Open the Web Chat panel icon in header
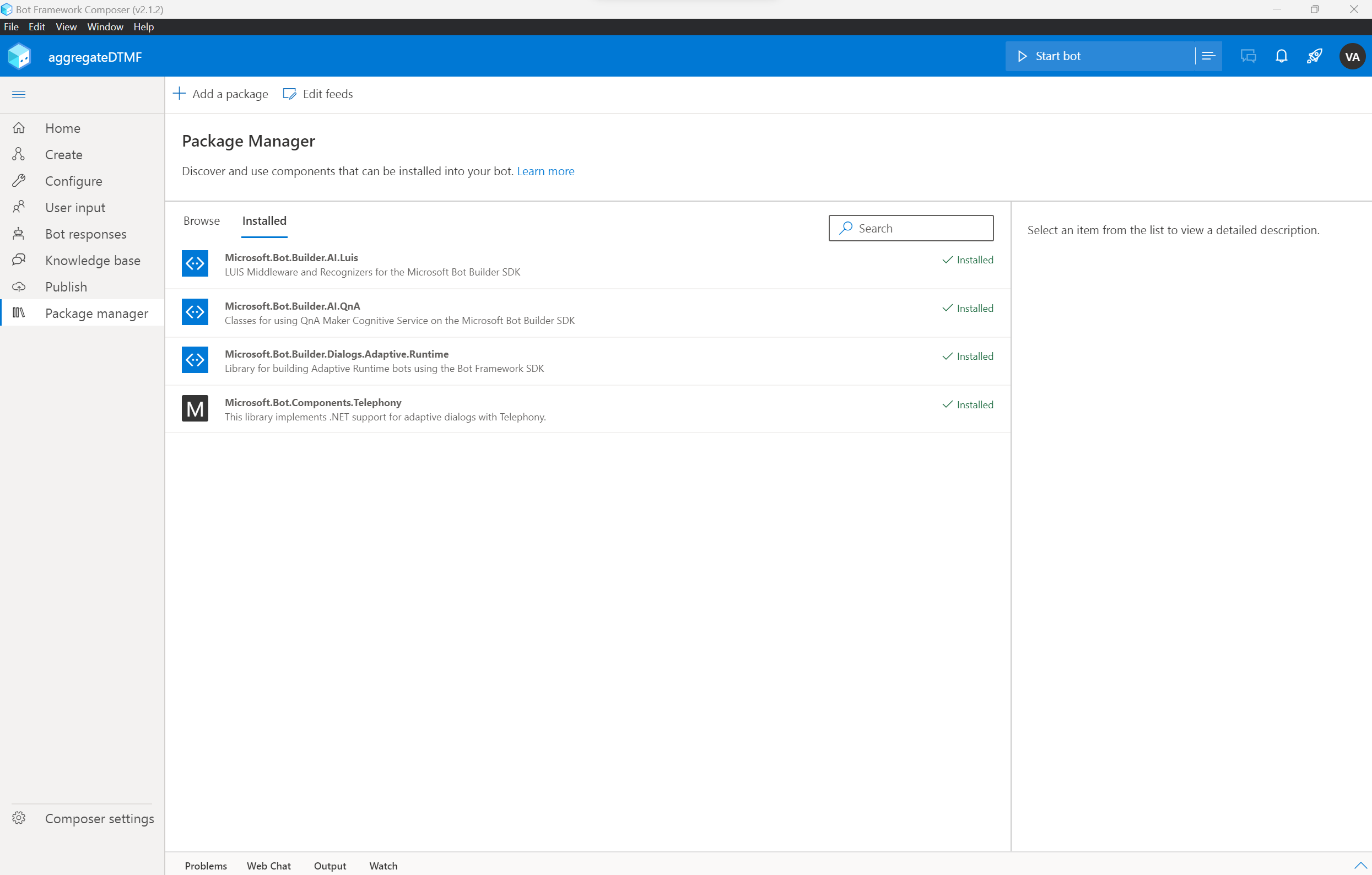Image resolution: width=1372 pixels, height=875 pixels. click(x=1249, y=56)
